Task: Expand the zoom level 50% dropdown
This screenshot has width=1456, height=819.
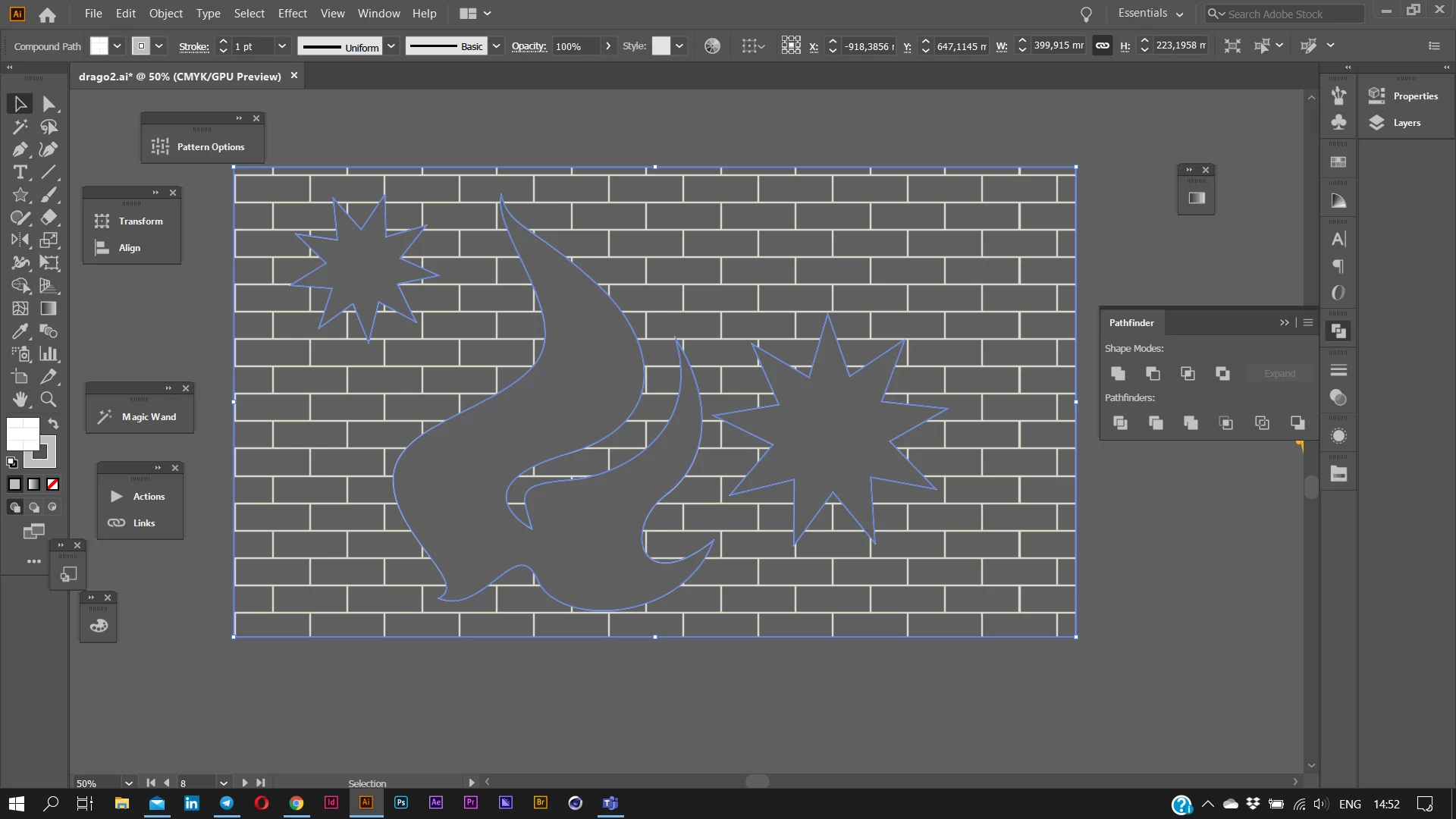Action: click(x=129, y=783)
